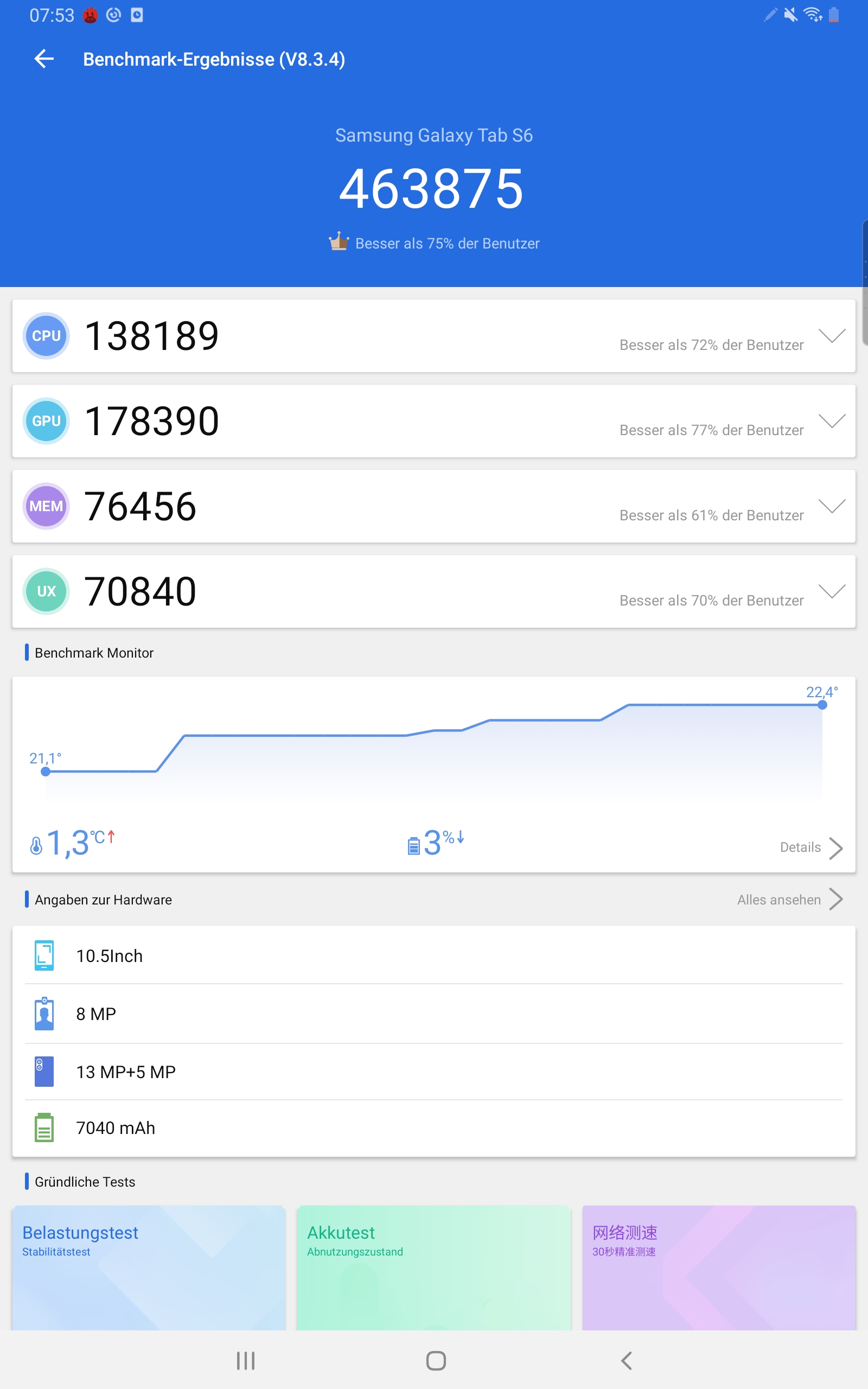Tap Android recent apps navigation button
Viewport: 868px width, 1389px height.
246,1360
